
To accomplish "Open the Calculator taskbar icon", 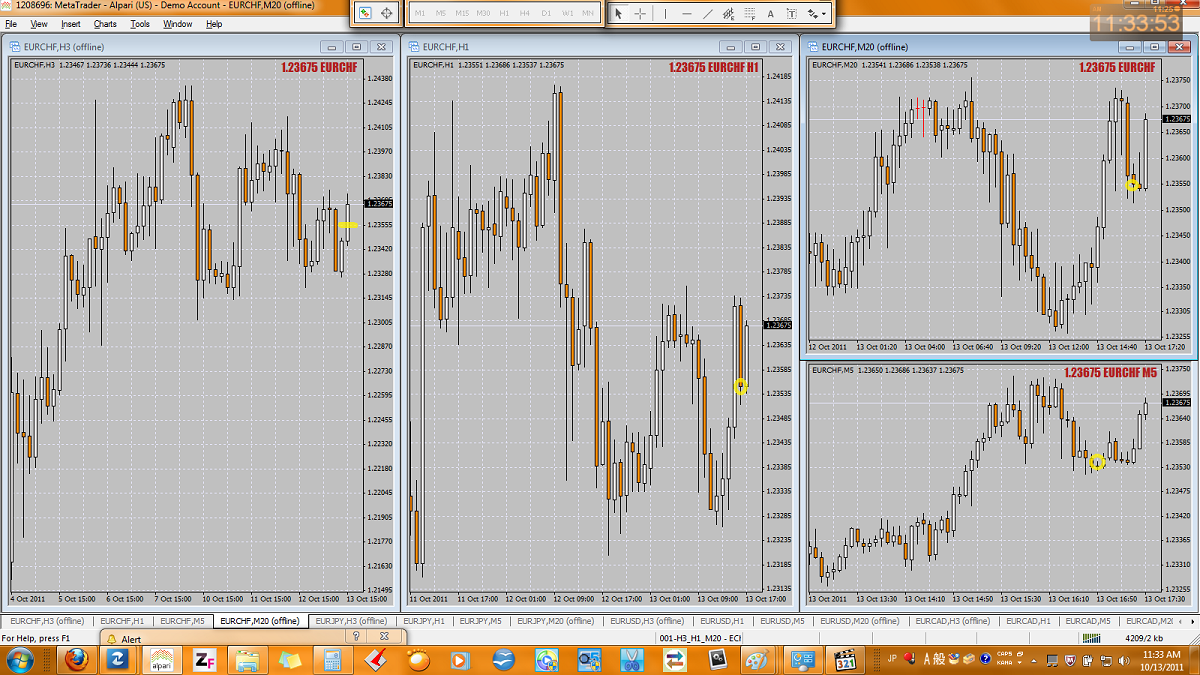I will click(x=333, y=659).
